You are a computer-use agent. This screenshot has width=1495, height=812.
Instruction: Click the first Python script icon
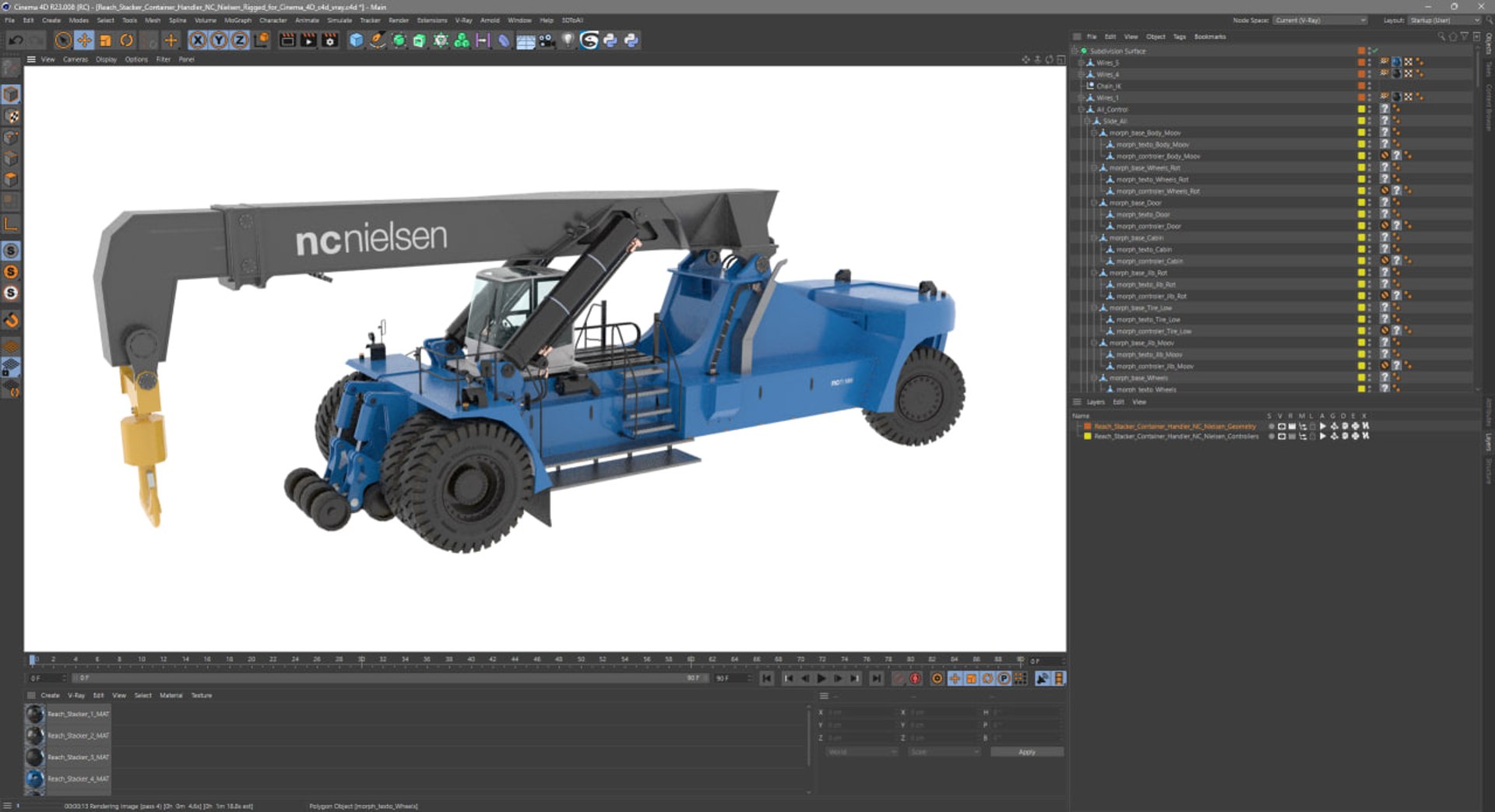610,40
